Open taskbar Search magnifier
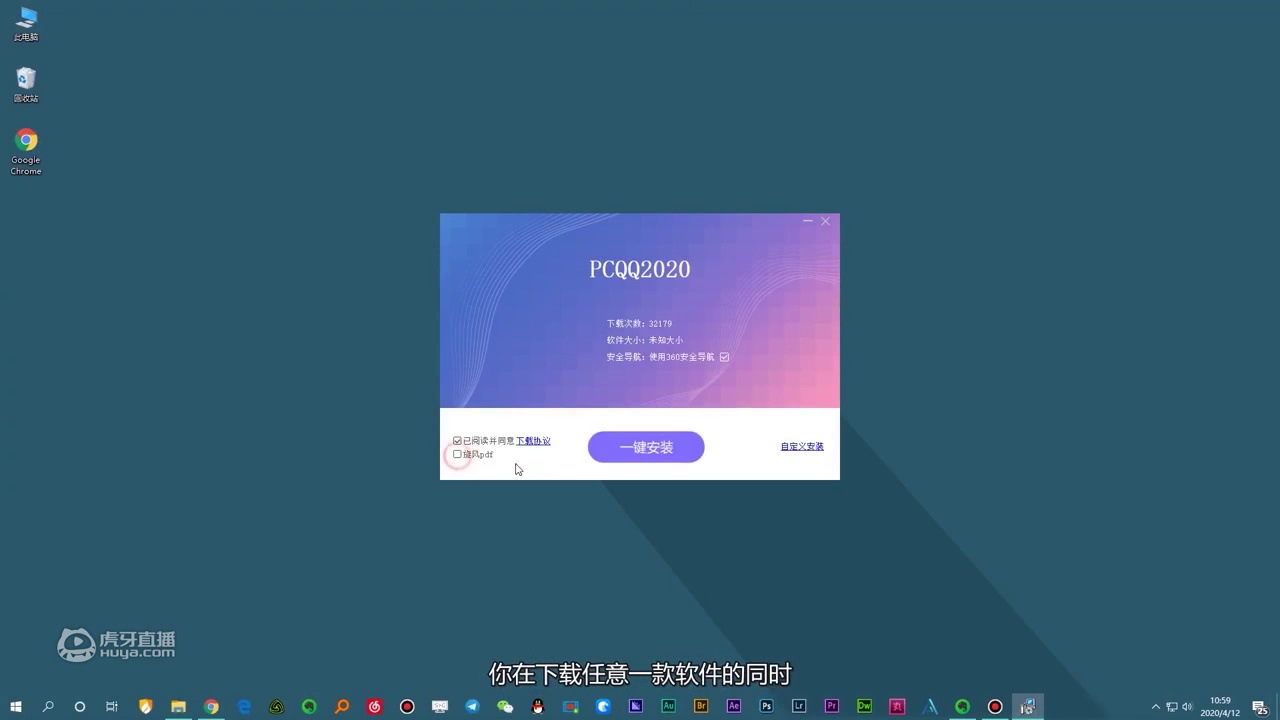 coord(48,706)
